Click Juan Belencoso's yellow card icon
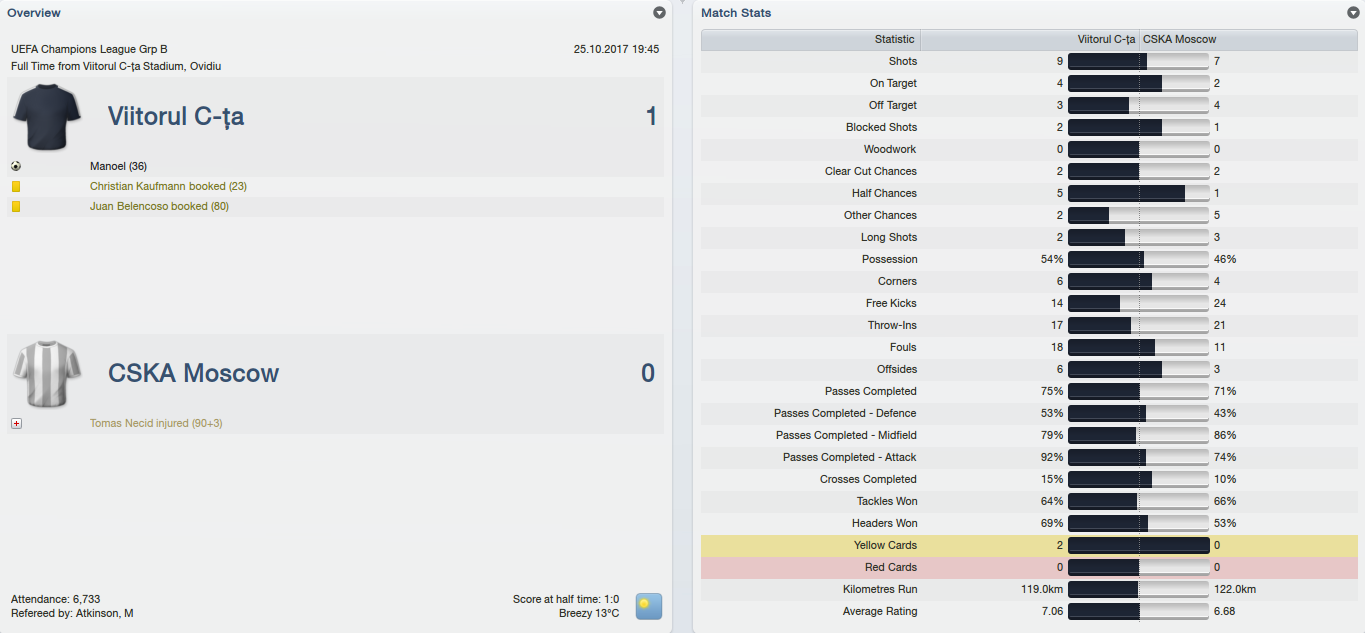 (x=16, y=206)
